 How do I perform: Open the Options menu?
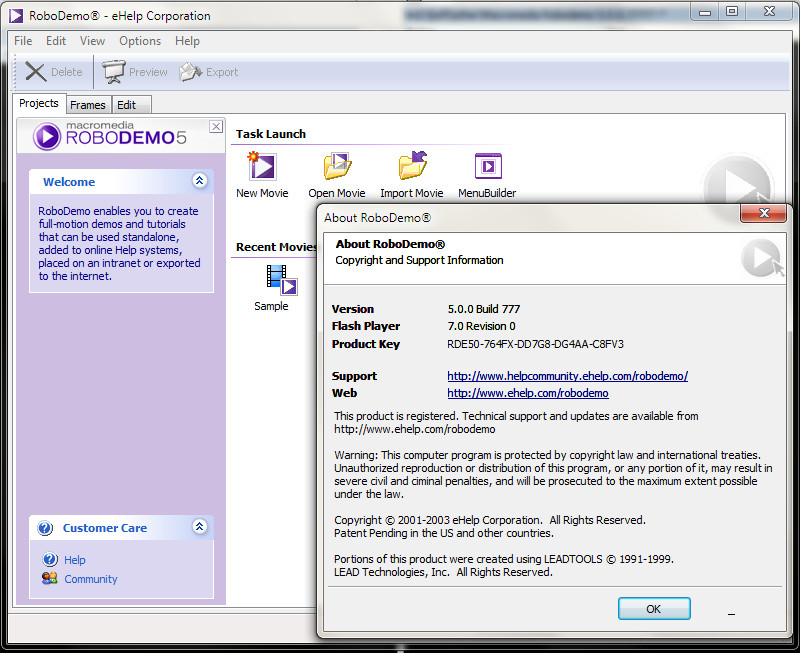(140, 41)
